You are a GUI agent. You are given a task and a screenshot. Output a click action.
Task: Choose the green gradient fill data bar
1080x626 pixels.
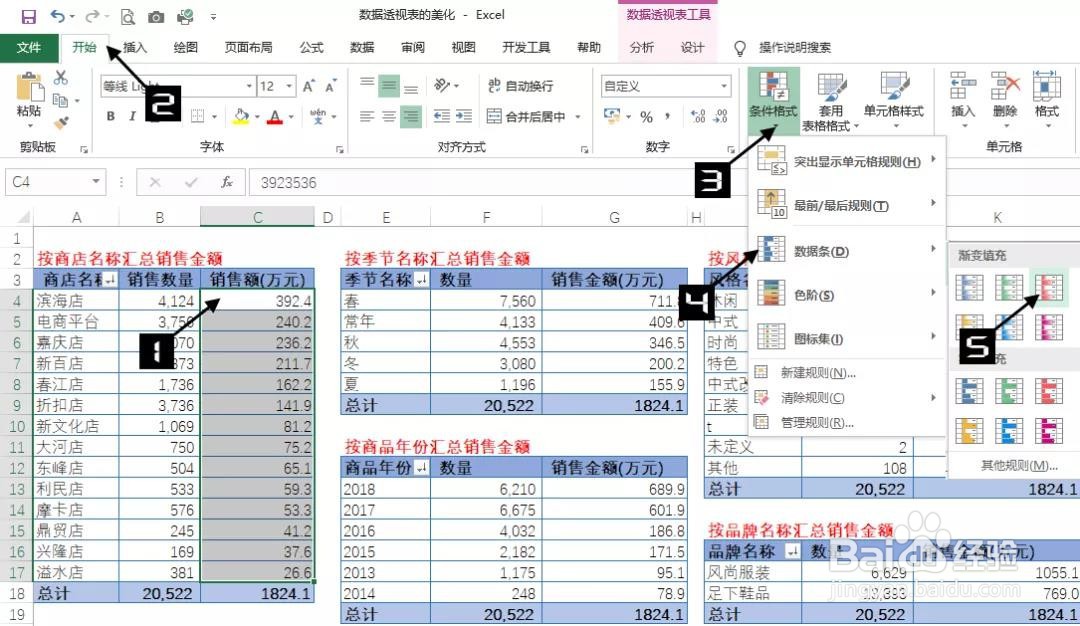coord(1009,287)
